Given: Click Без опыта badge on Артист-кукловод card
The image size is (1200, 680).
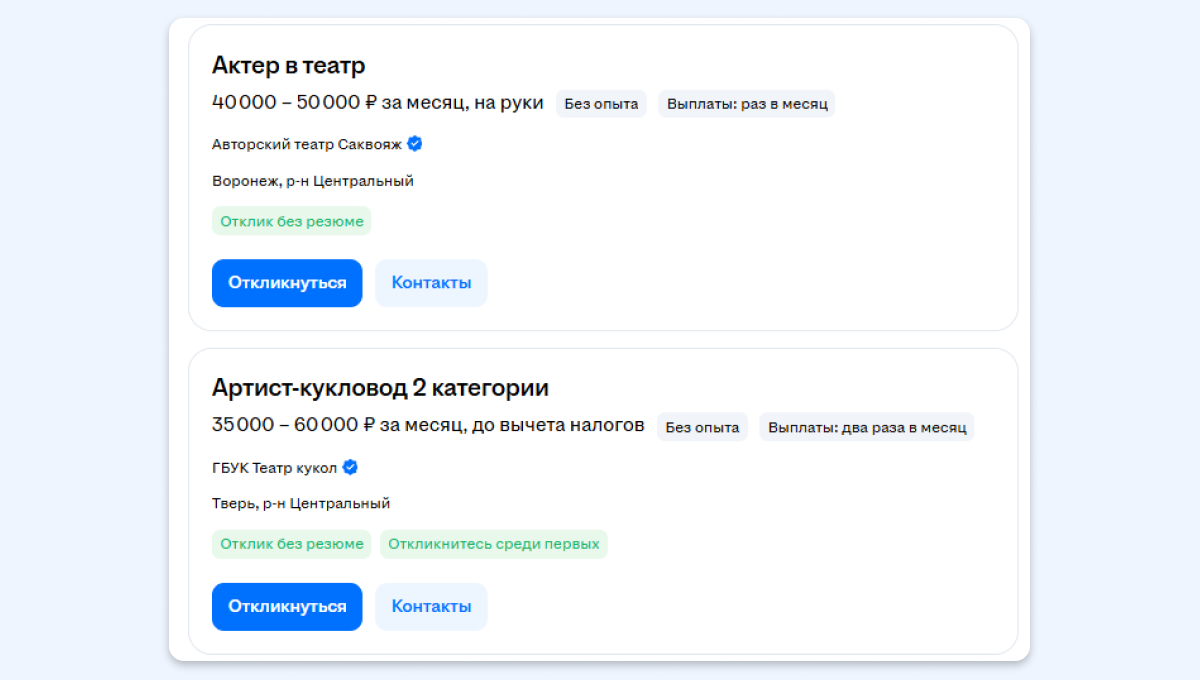Looking at the screenshot, I should click(x=702, y=428).
